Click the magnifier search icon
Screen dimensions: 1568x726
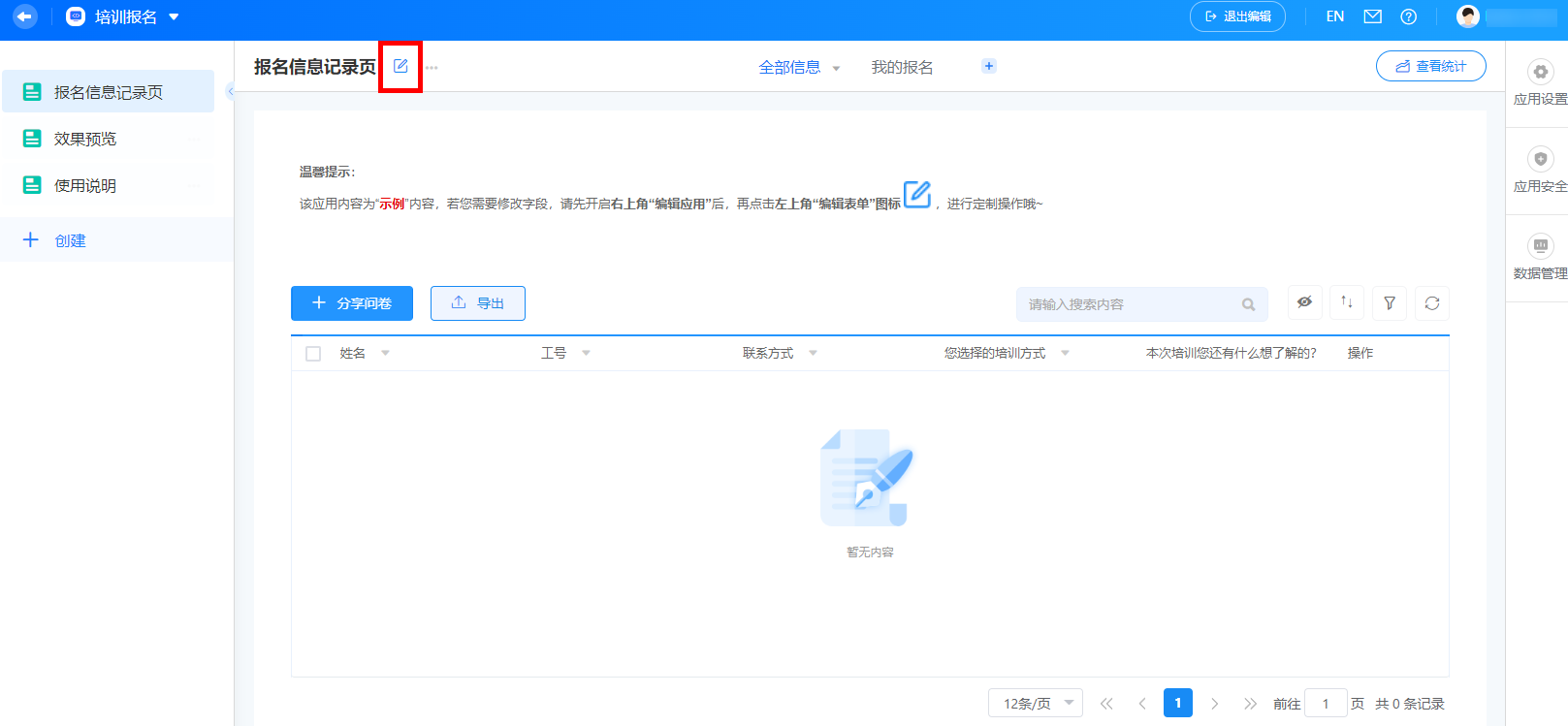(x=1249, y=304)
